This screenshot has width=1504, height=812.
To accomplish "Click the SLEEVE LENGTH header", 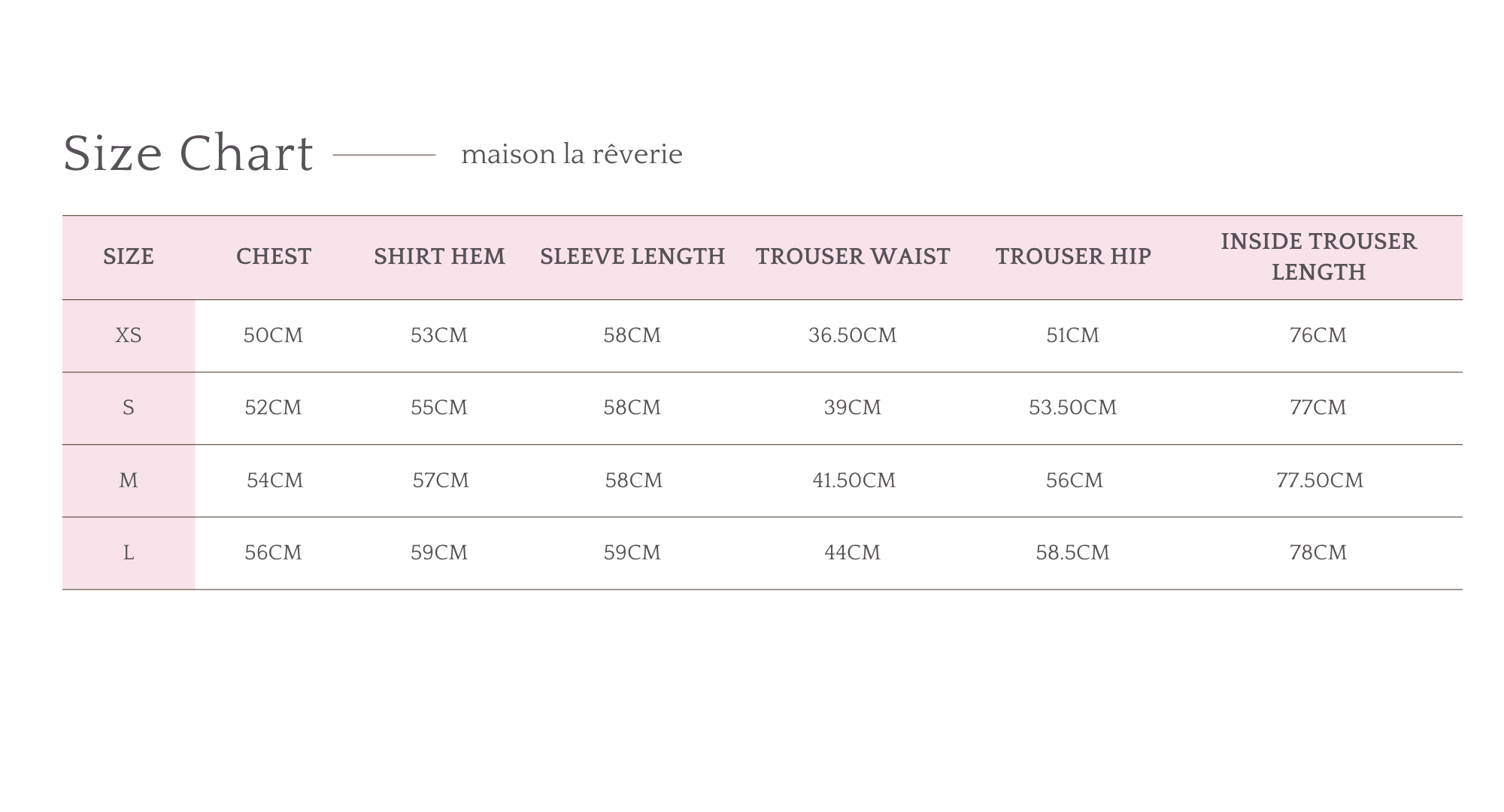I will pyautogui.click(x=632, y=257).
